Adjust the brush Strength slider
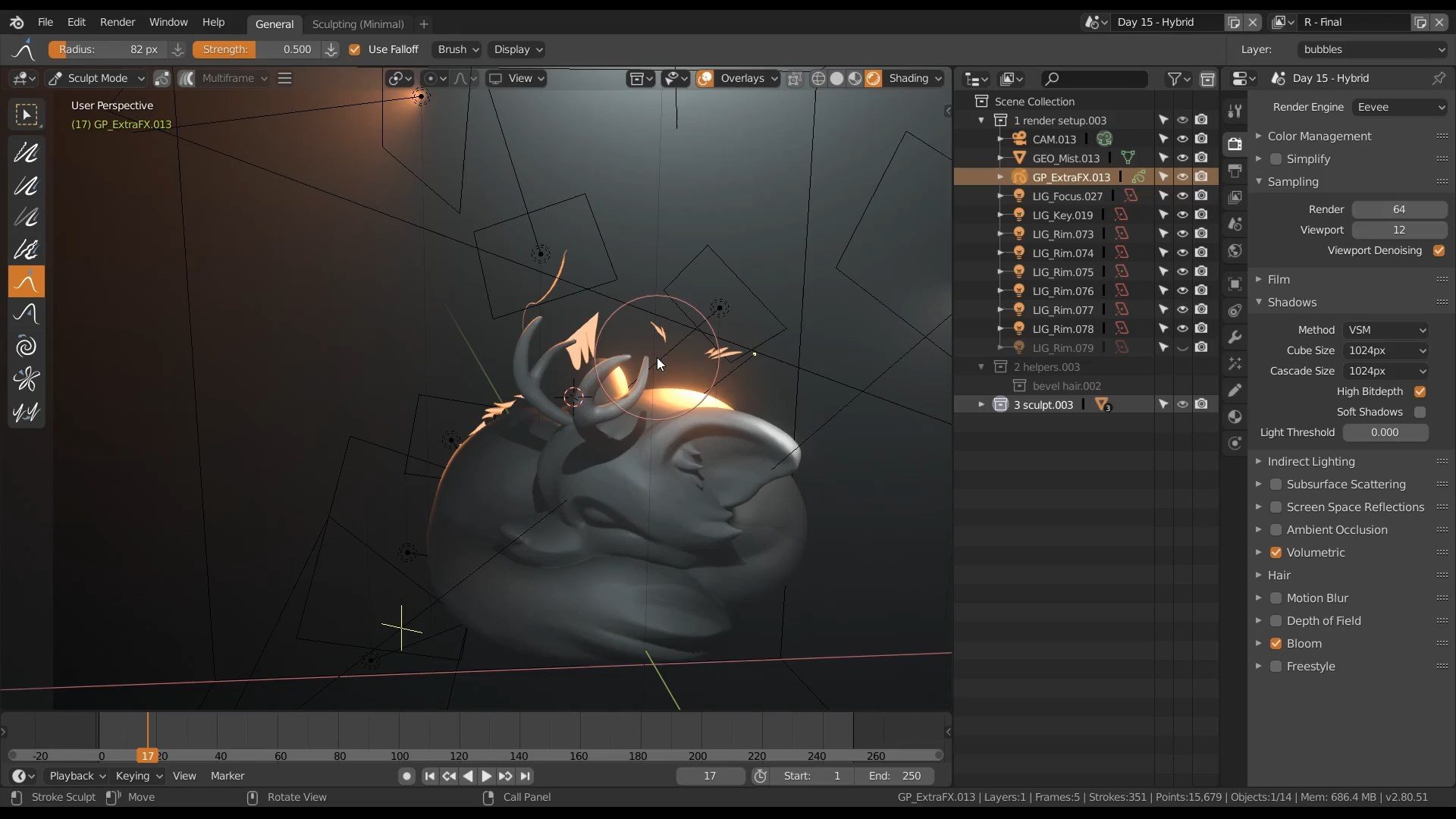 point(257,49)
